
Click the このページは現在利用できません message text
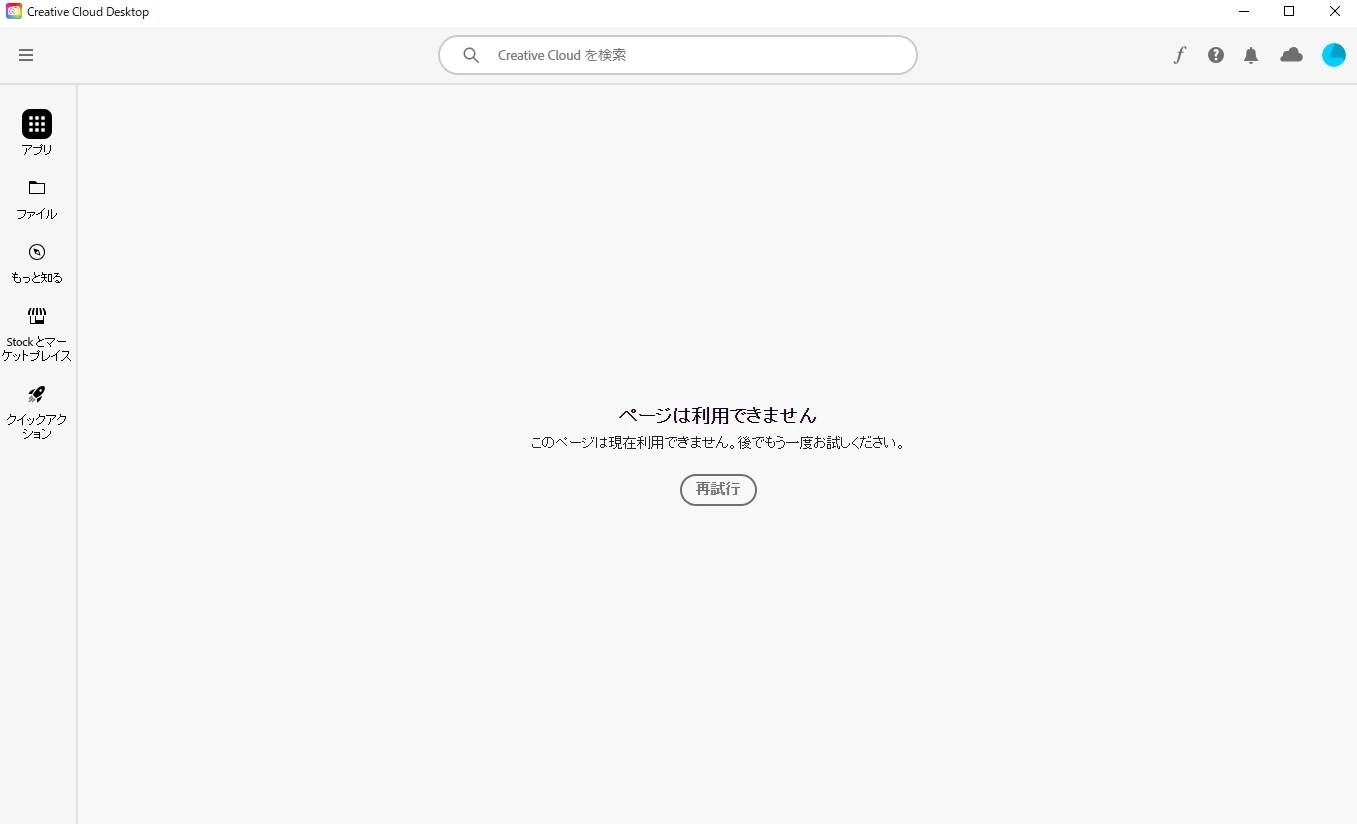coord(718,442)
